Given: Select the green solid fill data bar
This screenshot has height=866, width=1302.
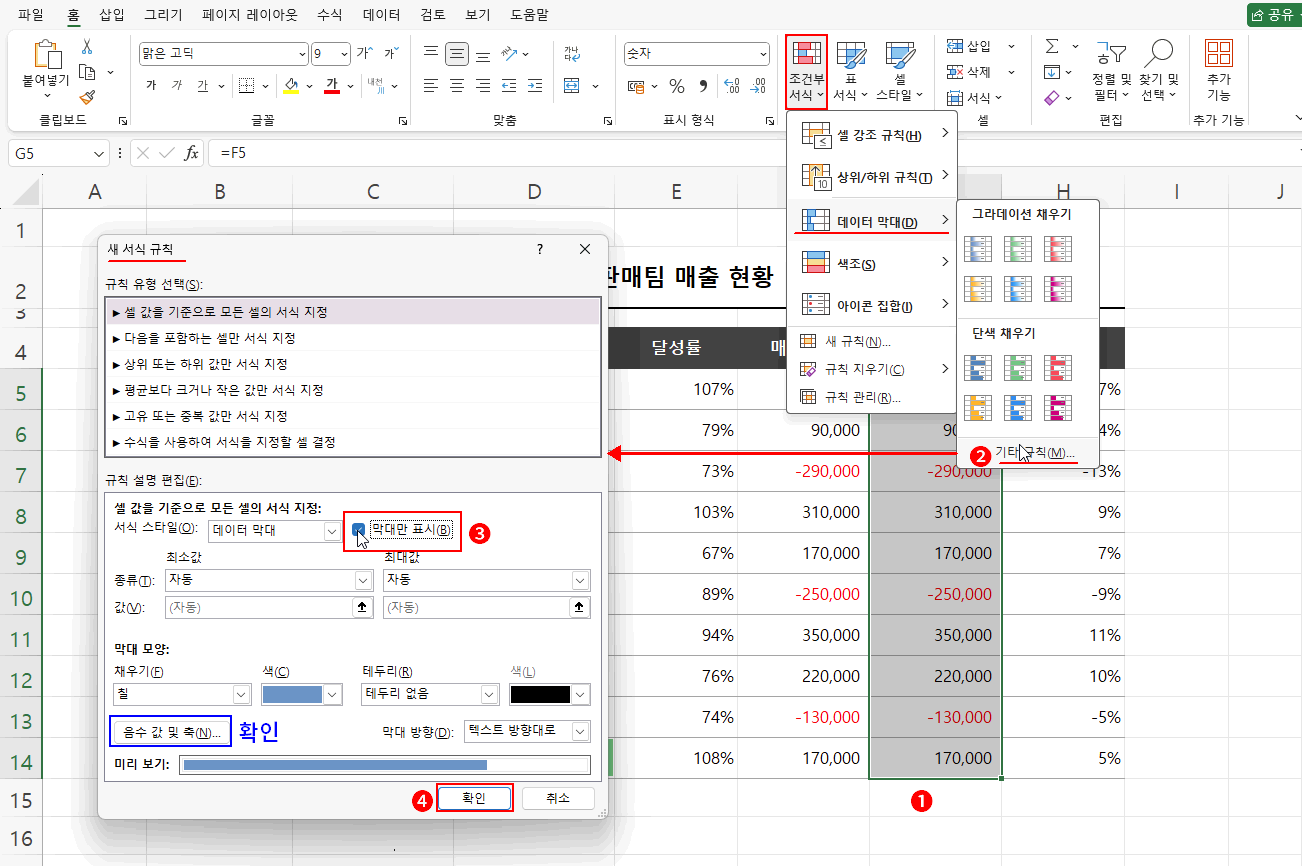Looking at the screenshot, I should coord(1018,368).
